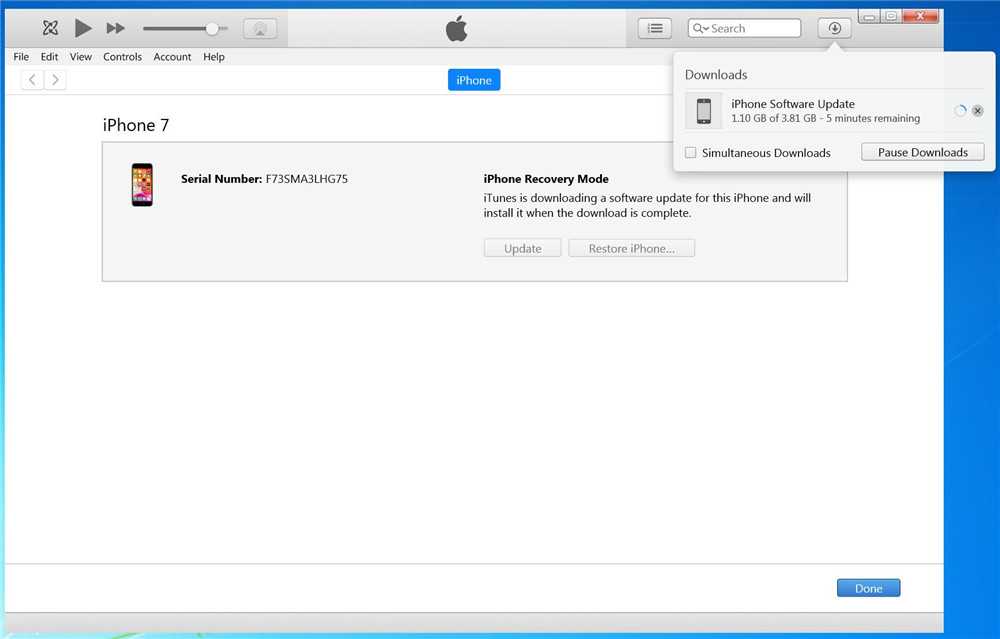Click the Pause Downloads button
Viewport: 1000px width, 639px height.
(922, 153)
